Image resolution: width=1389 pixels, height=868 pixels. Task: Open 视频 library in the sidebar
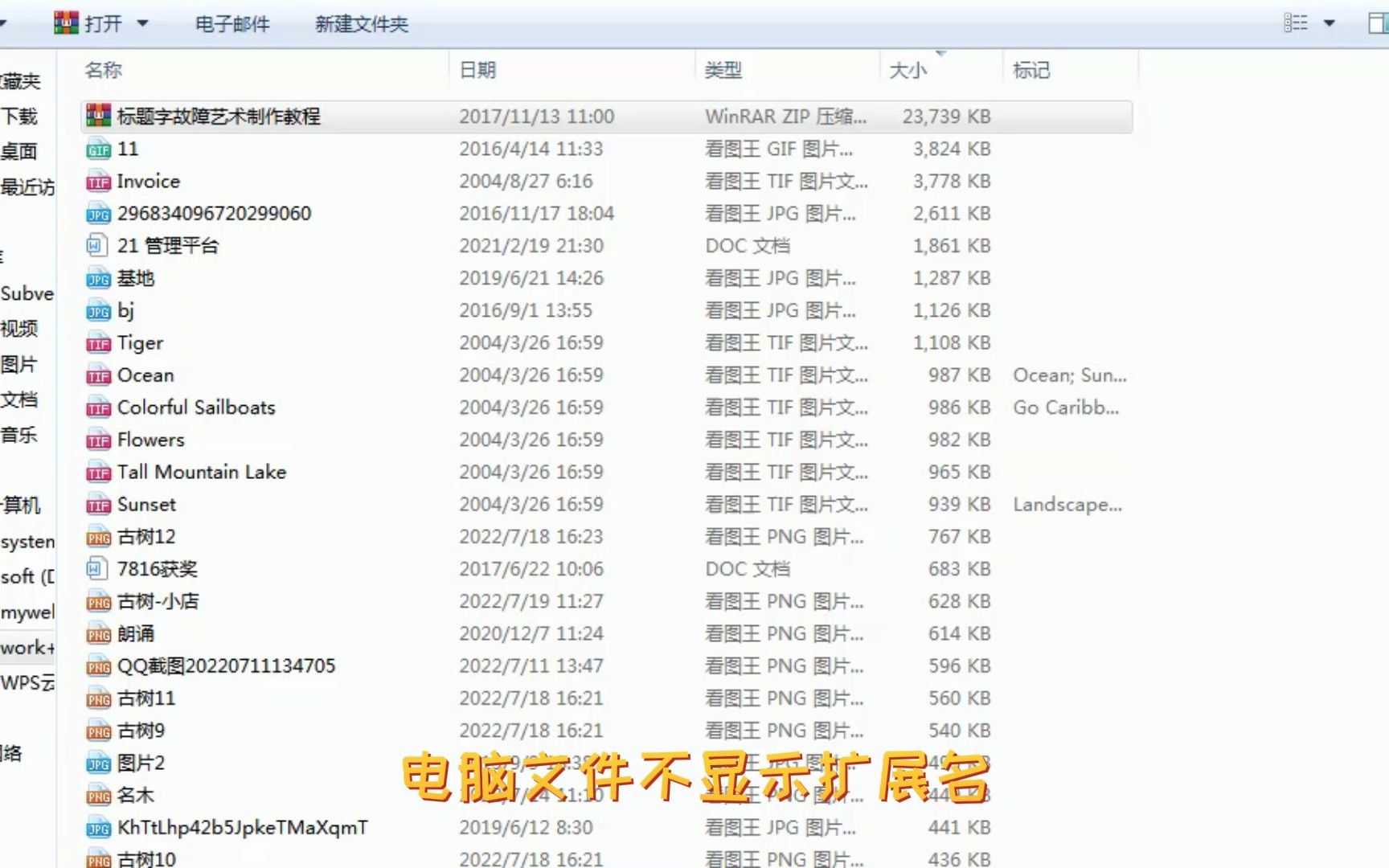click(x=19, y=329)
